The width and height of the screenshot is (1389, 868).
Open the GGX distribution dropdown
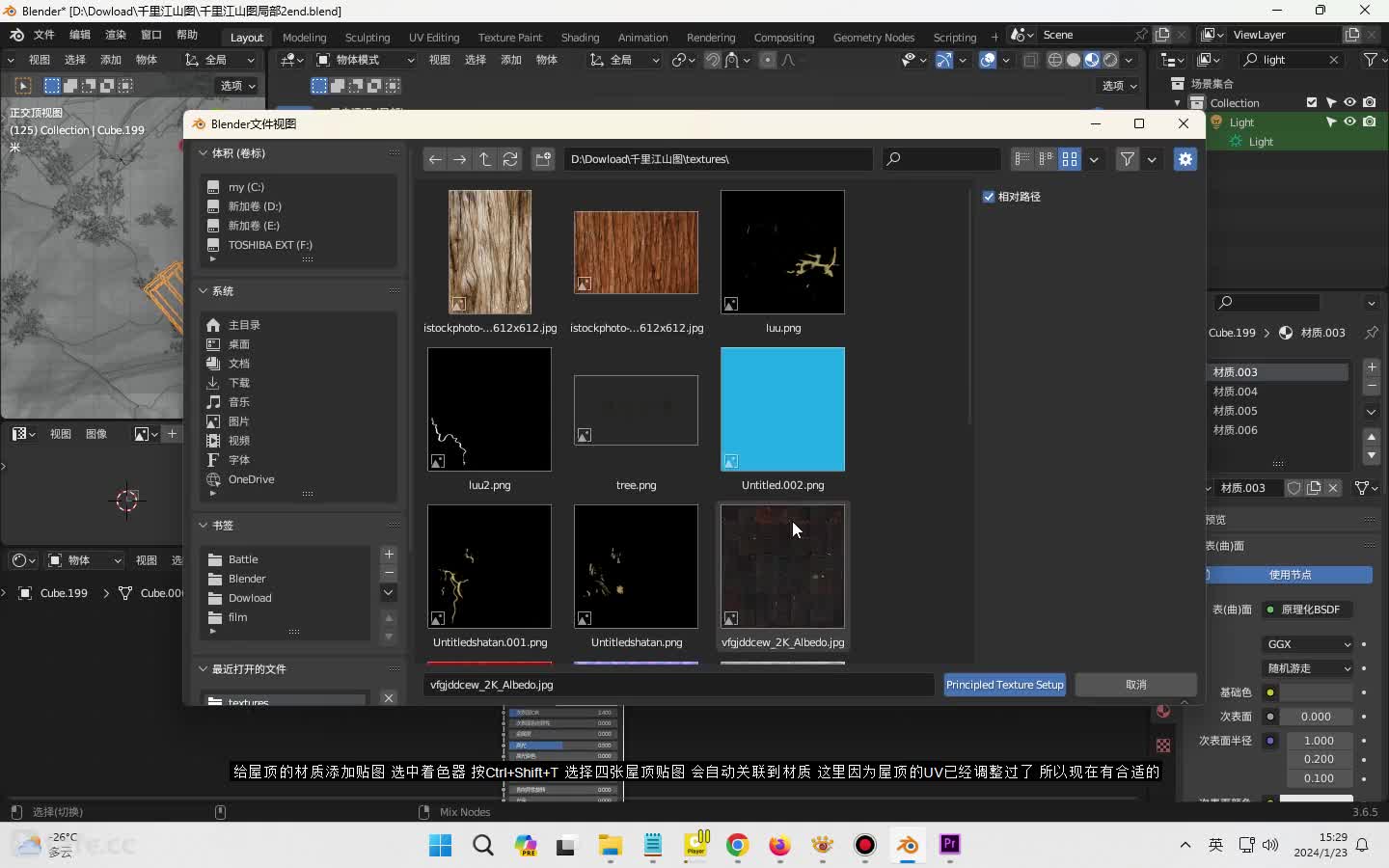(1309, 644)
